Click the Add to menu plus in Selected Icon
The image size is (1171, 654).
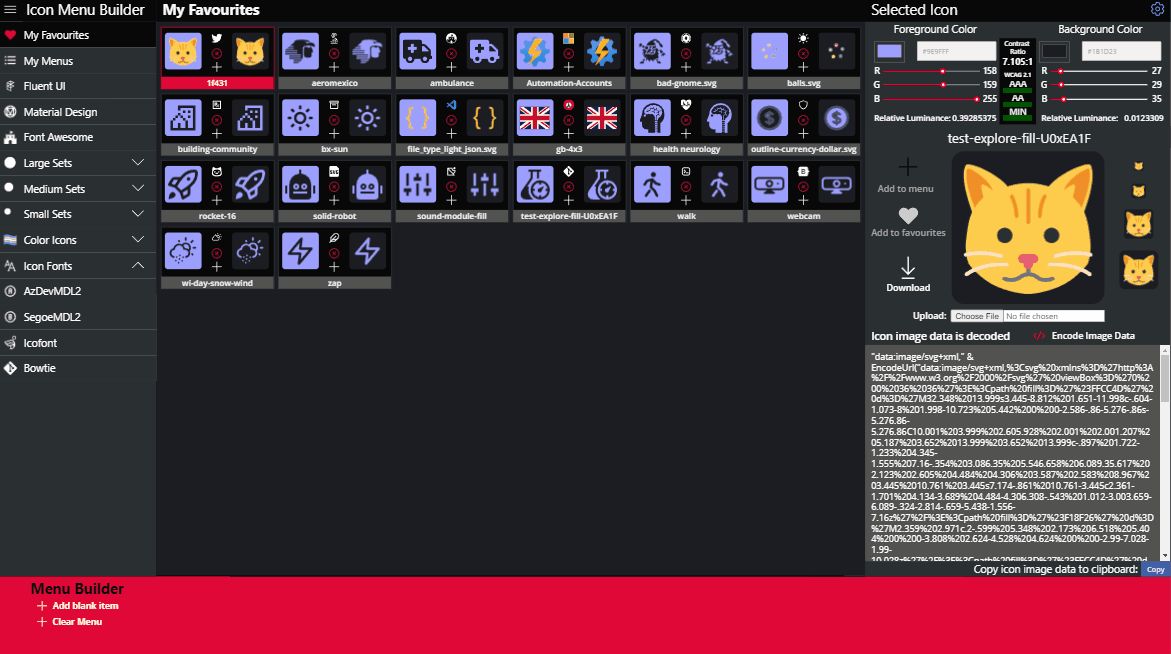pyautogui.click(x=907, y=166)
